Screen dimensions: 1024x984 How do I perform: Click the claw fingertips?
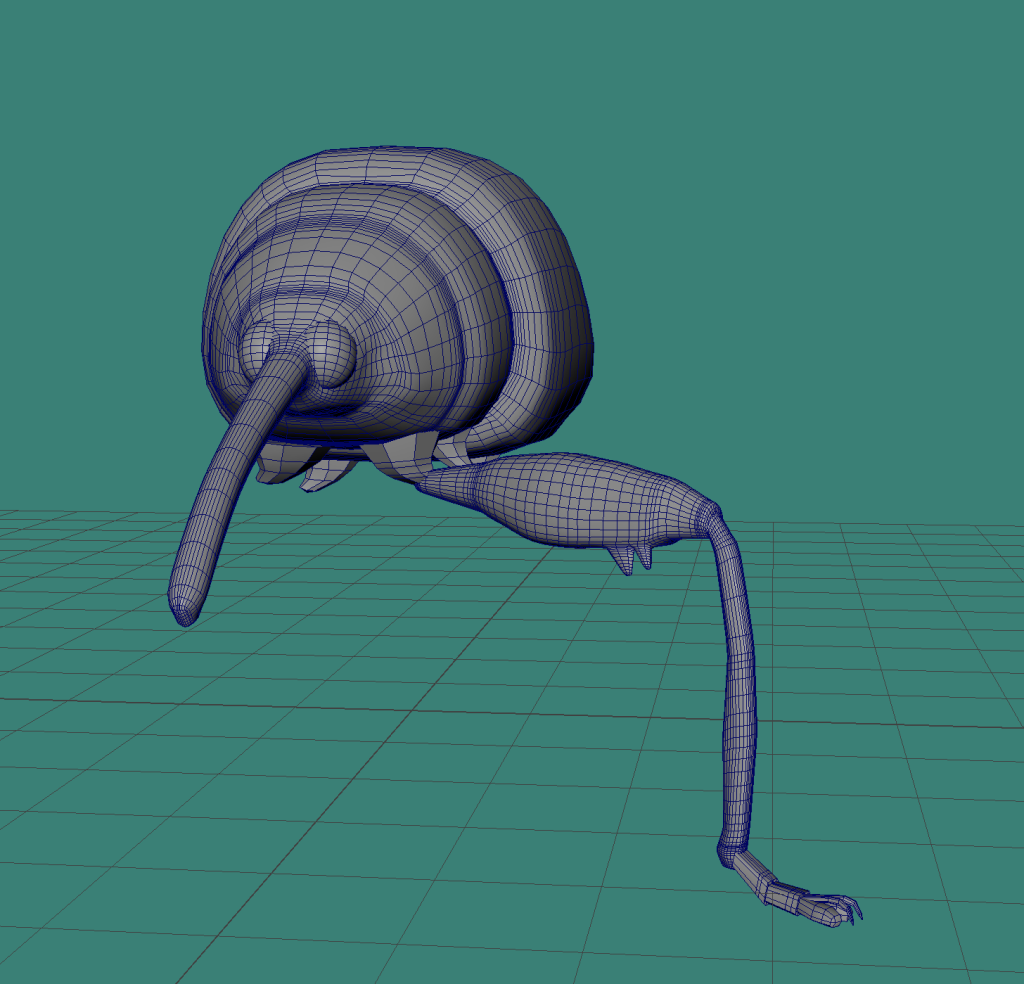coord(852,910)
